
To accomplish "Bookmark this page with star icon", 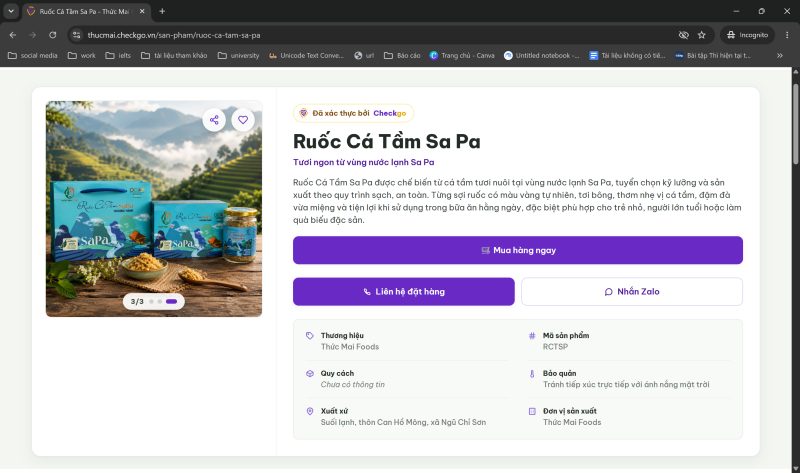I will tap(702, 35).
